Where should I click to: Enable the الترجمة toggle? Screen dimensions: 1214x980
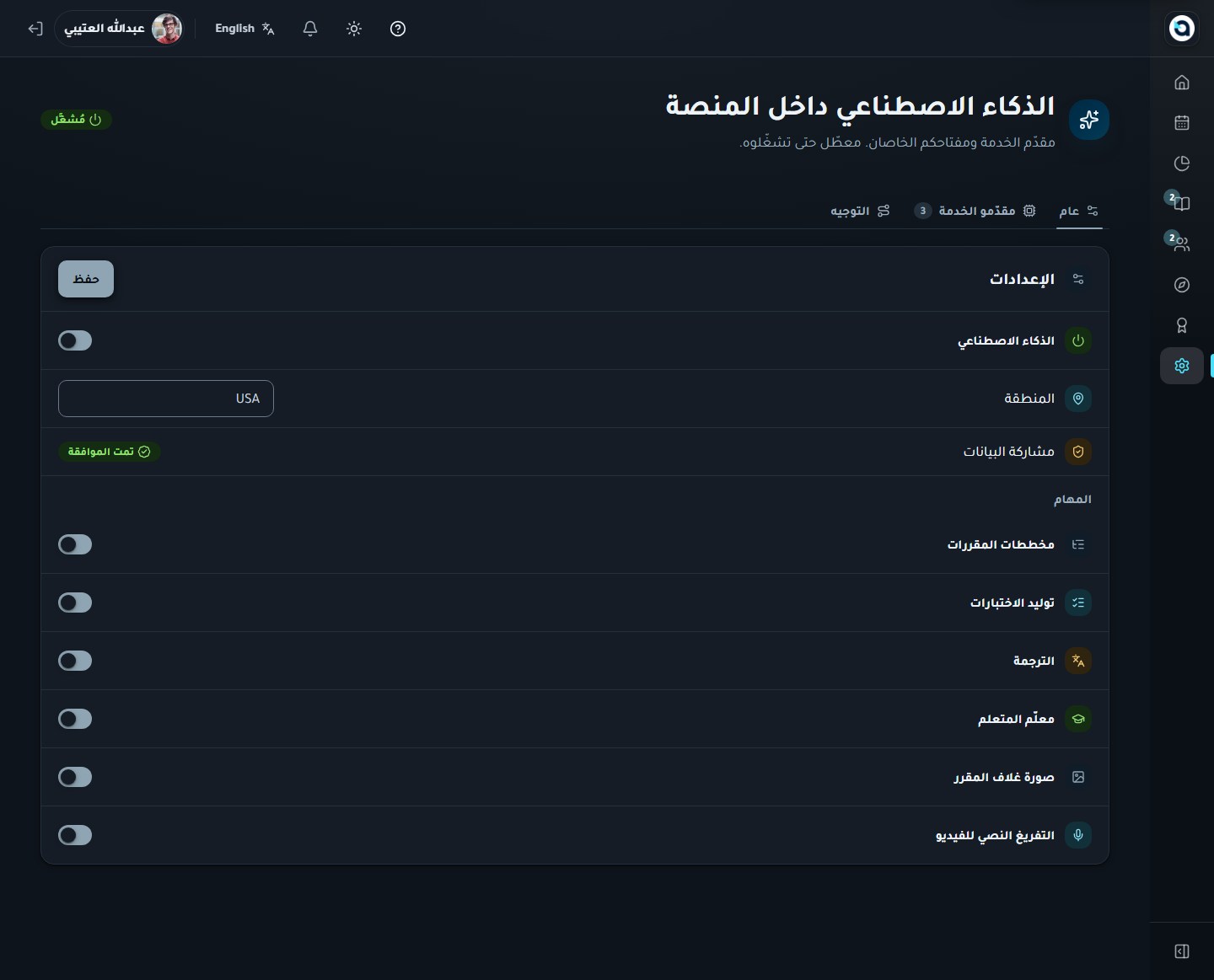(75, 661)
